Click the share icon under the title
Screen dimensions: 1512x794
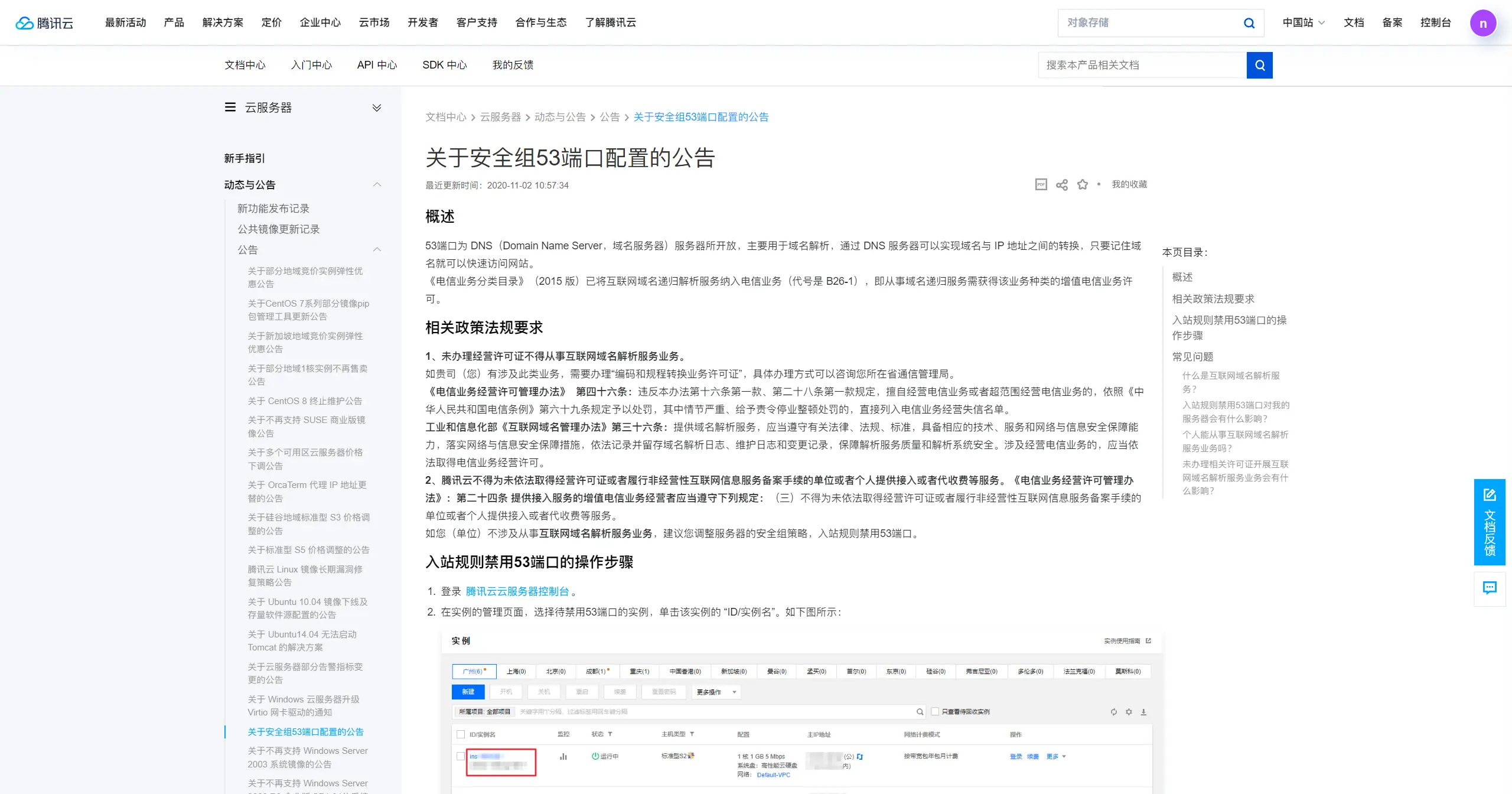click(1061, 184)
